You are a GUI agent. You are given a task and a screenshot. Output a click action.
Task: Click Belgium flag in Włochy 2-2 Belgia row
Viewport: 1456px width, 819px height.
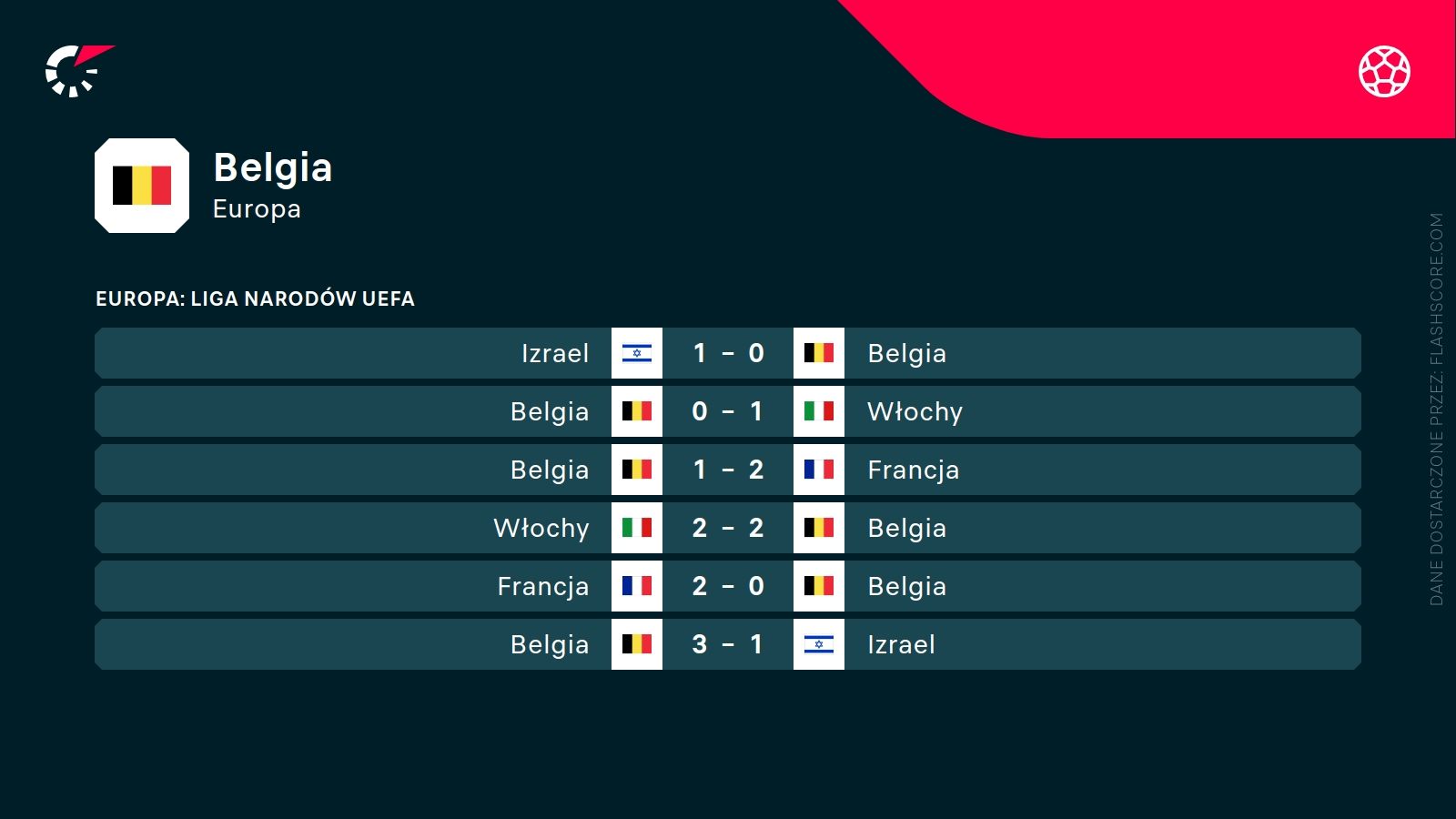(819, 528)
